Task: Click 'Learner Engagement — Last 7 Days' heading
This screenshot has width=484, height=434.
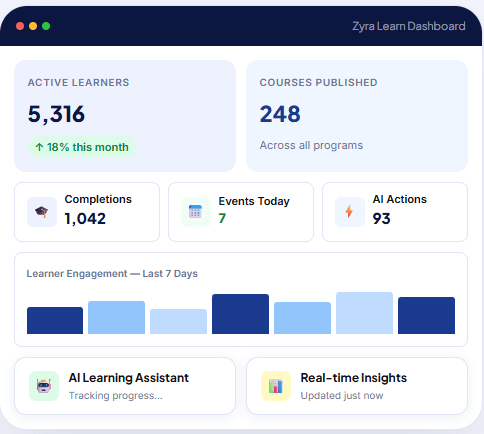Action: click(x=112, y=274)
